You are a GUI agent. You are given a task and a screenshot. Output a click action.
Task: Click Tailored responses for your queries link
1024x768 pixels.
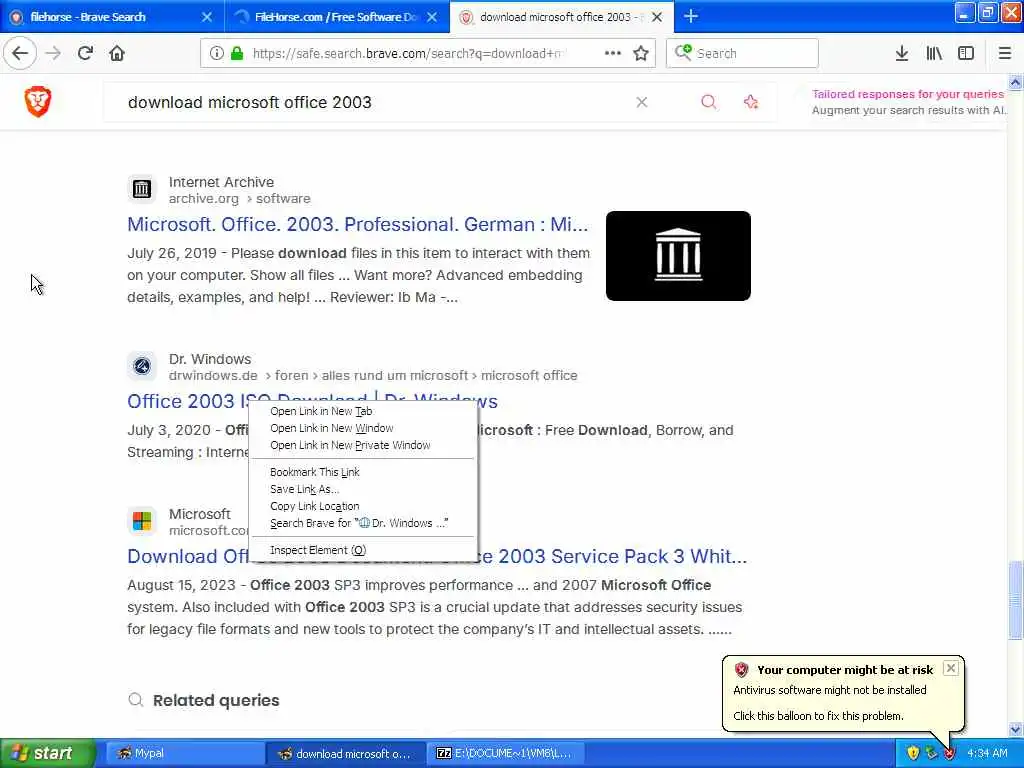[x=908, y=94]
